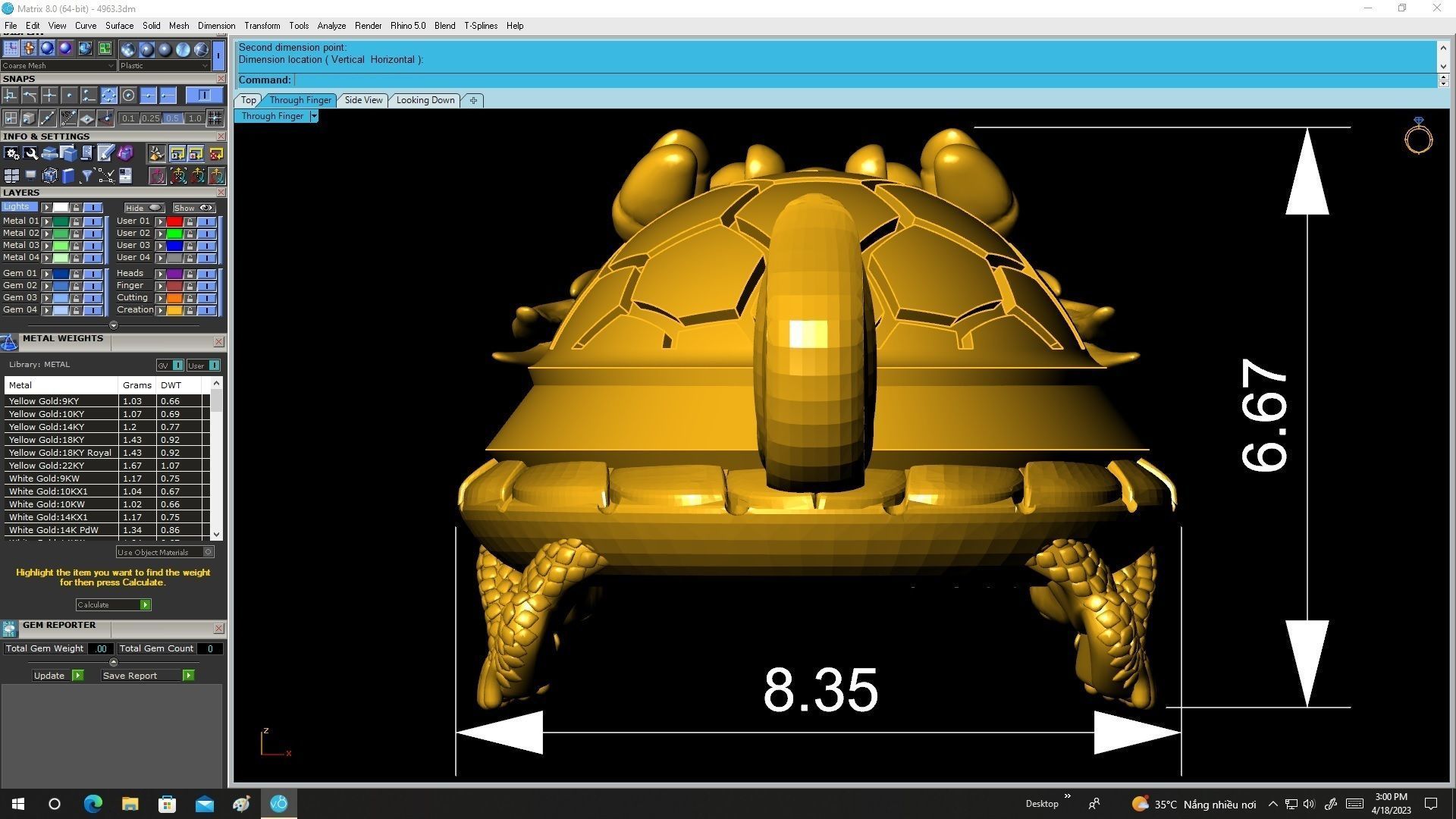
Task: Click into the Command input field
Action: [864, 80]
